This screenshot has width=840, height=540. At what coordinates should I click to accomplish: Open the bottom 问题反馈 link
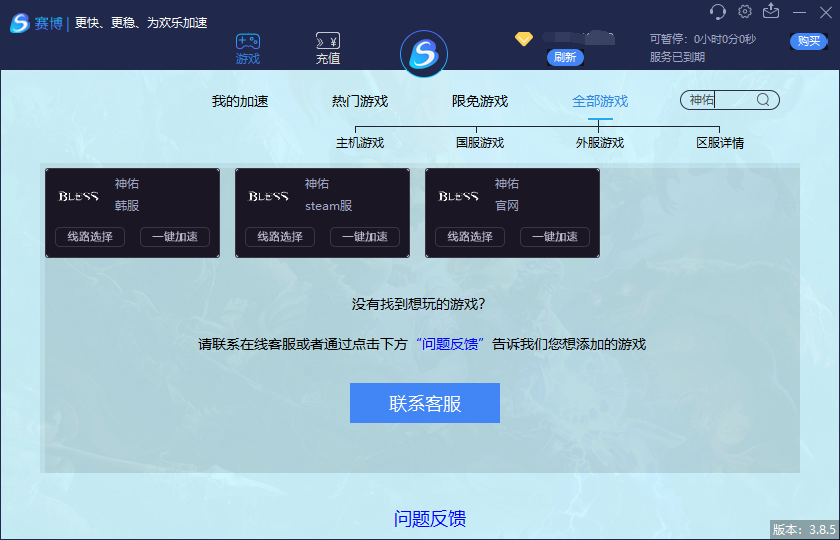430,519
